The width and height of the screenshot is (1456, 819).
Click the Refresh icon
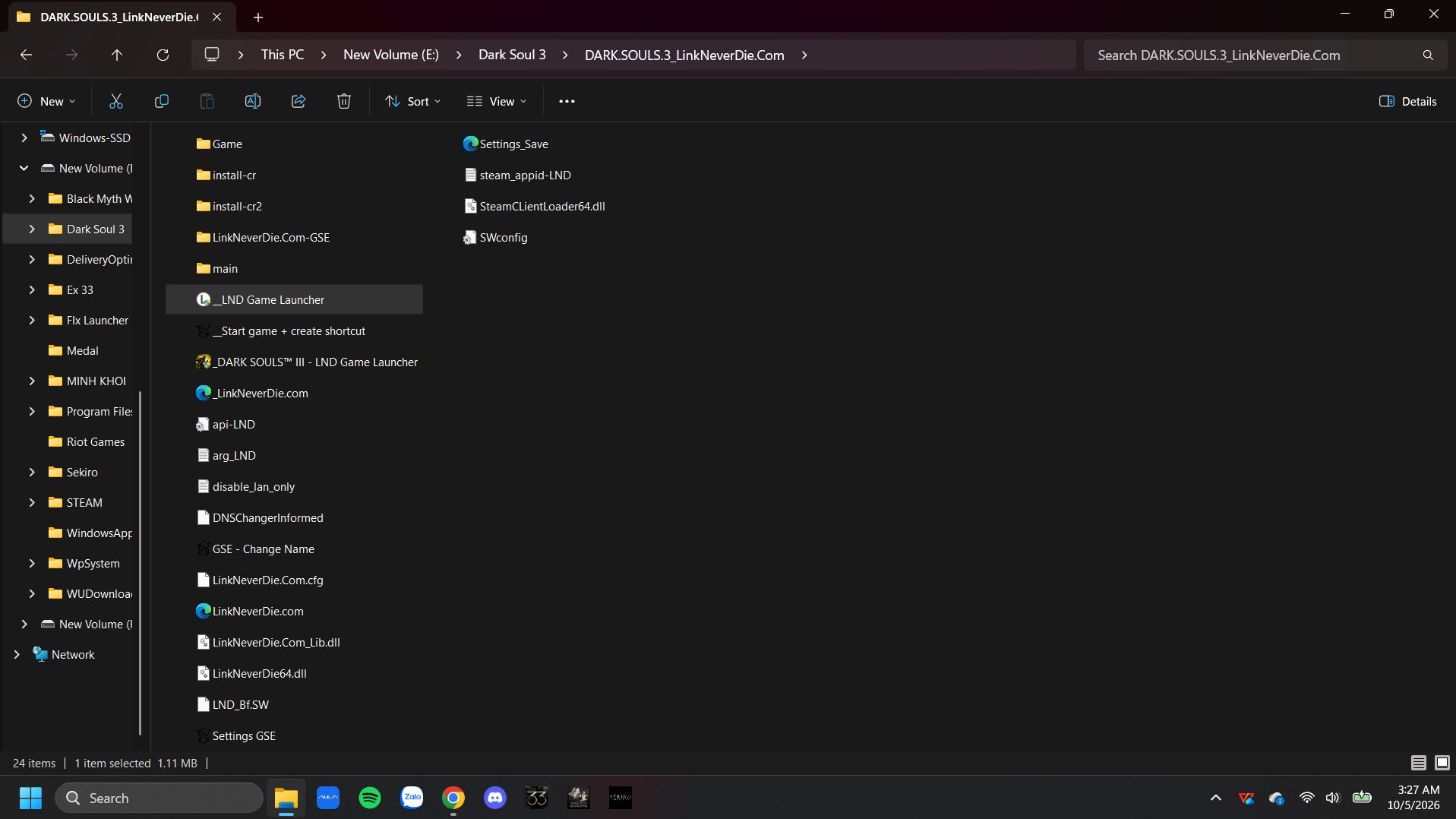pos(163,55)
